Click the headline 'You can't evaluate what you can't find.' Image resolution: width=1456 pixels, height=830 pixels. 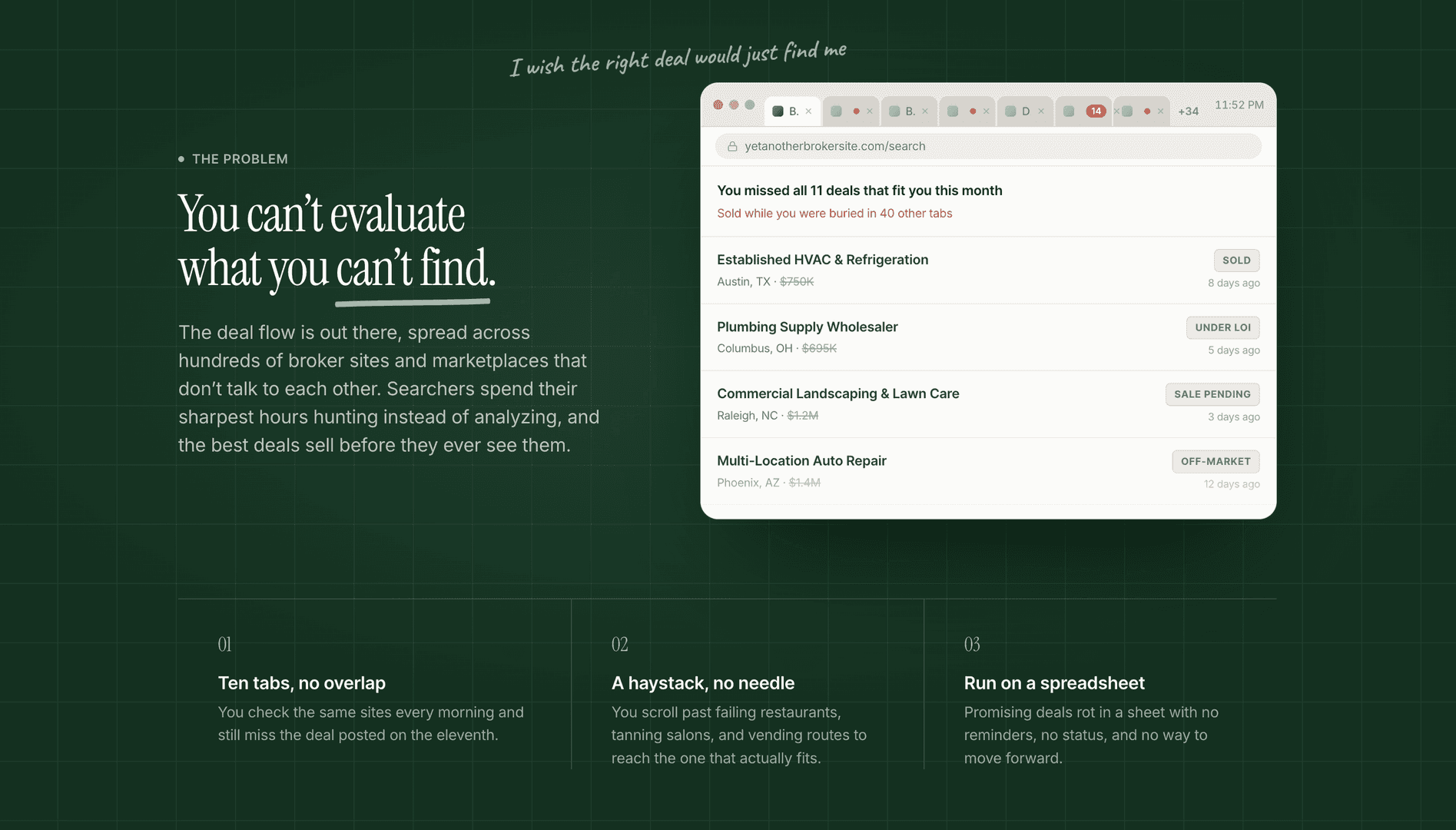pyautogui.click(x=337, y=241)
